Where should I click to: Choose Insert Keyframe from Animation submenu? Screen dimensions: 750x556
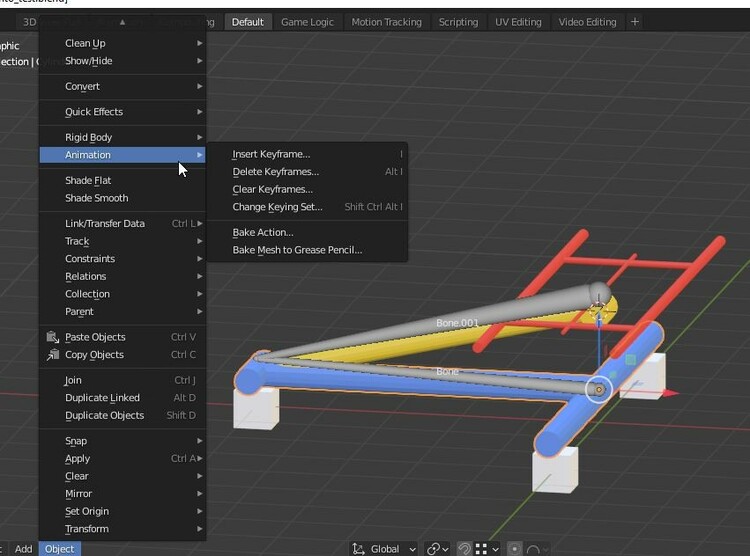[271, 154]
